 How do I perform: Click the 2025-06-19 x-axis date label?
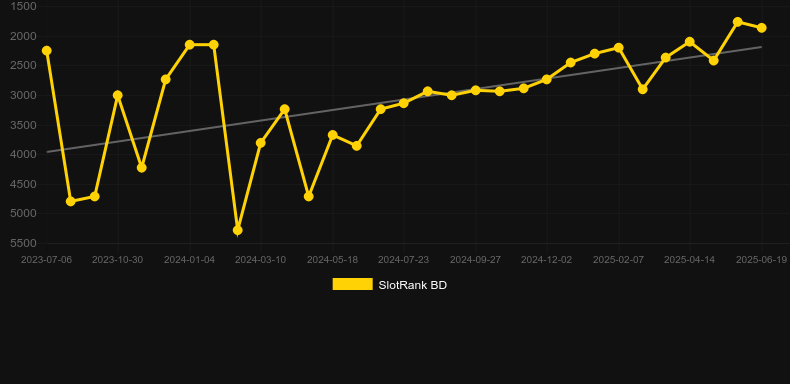(761, 260)
